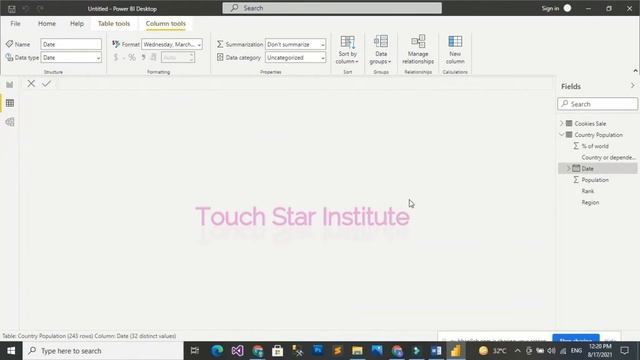The height and width of the screenshot is (360, 640).
Task: Switch to the Home tab
Action: (x=47, y=24)
